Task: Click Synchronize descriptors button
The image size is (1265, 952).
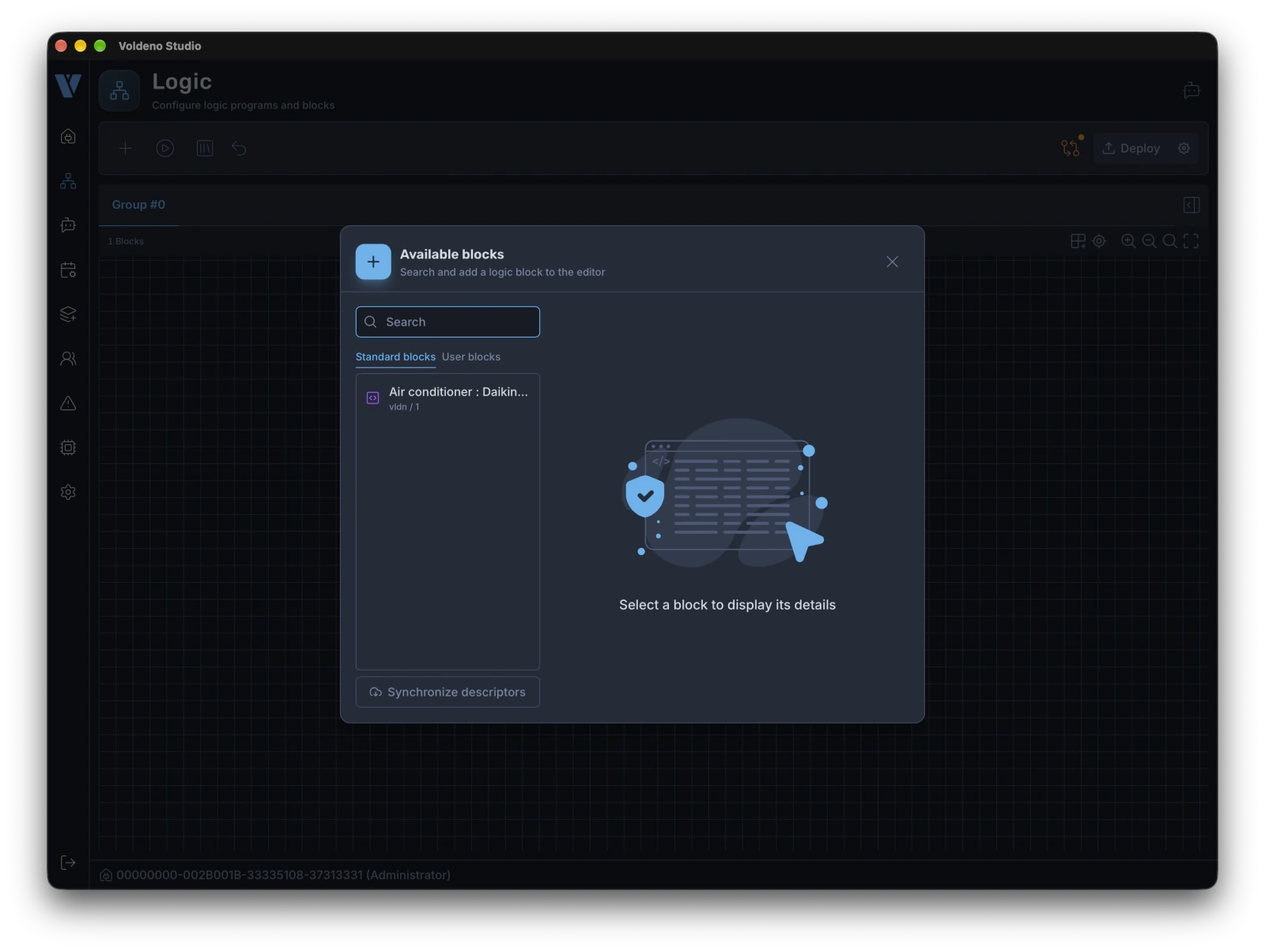Action: click(447, 692)
